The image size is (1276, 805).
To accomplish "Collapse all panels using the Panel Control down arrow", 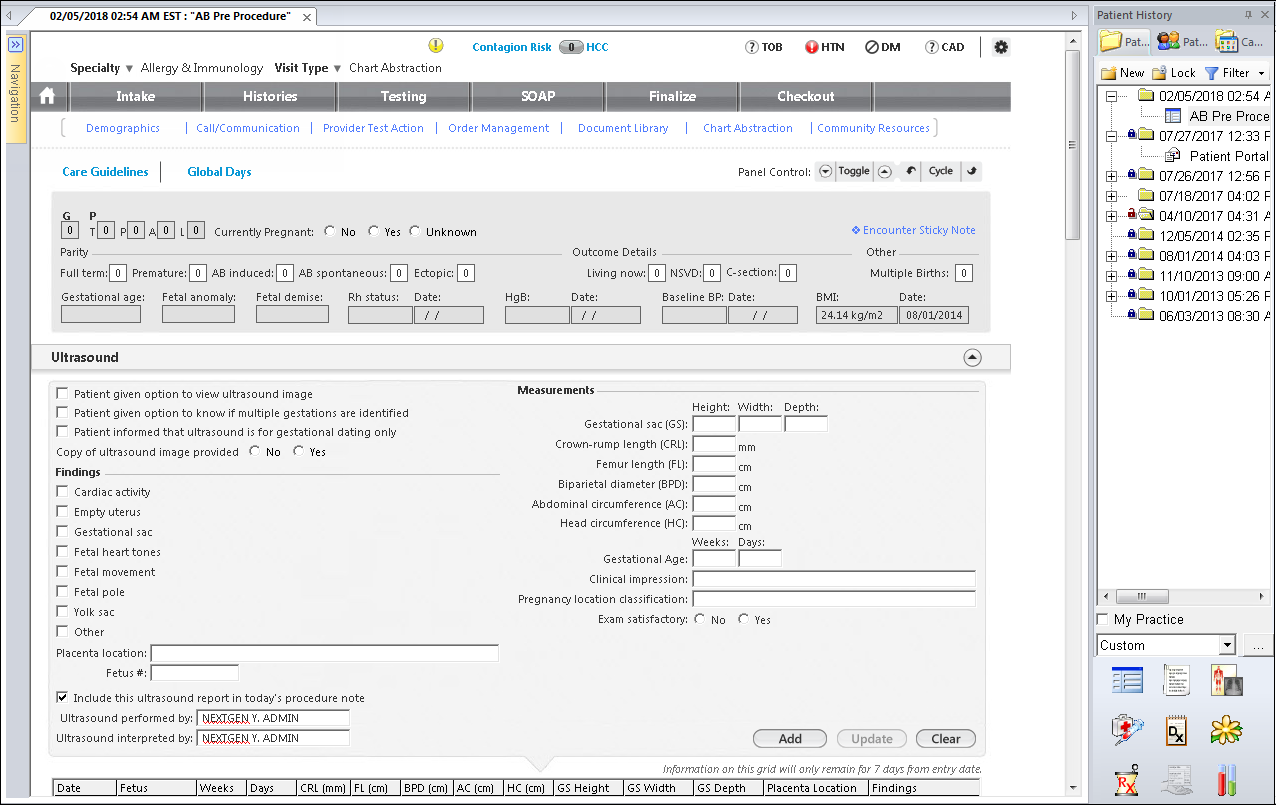I will pos(825,171).
